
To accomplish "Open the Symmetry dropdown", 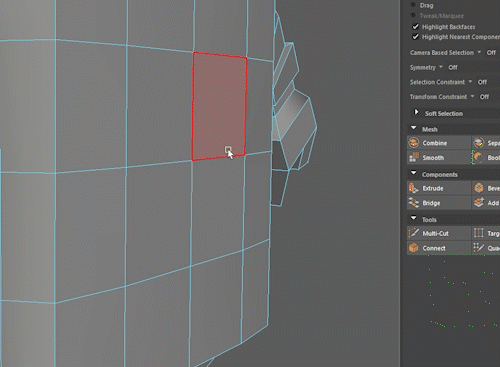I will [x=441, y=67].
